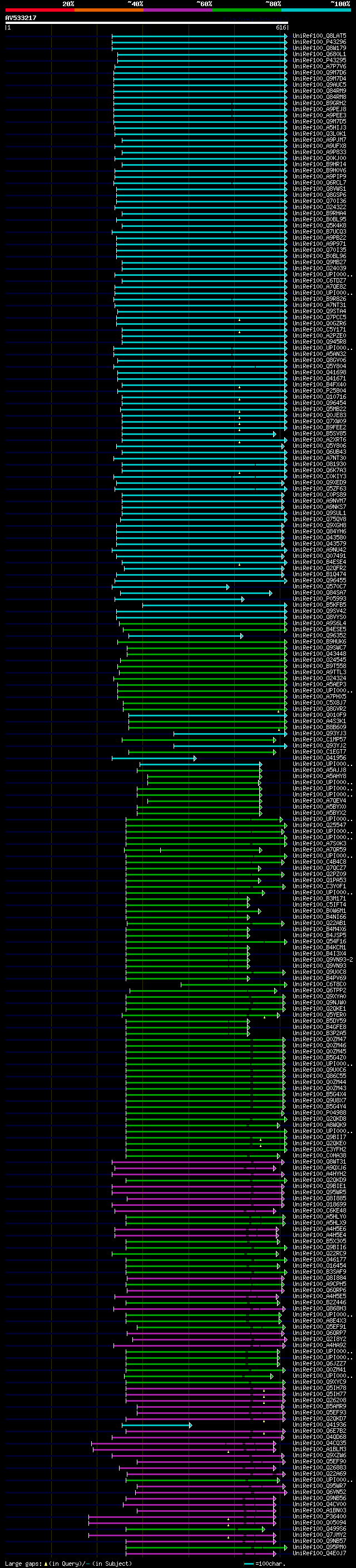
Task: Open the UniRef100_P43296 hit label
Action: point(319,42)
